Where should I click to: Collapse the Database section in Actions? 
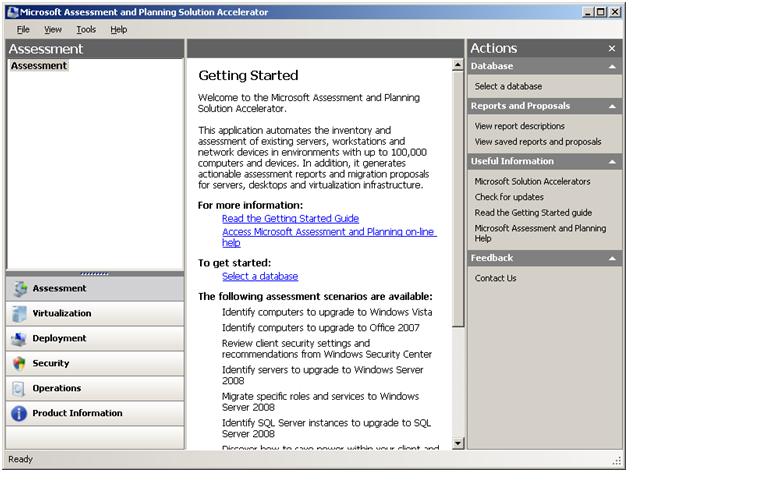coord(612,66)
